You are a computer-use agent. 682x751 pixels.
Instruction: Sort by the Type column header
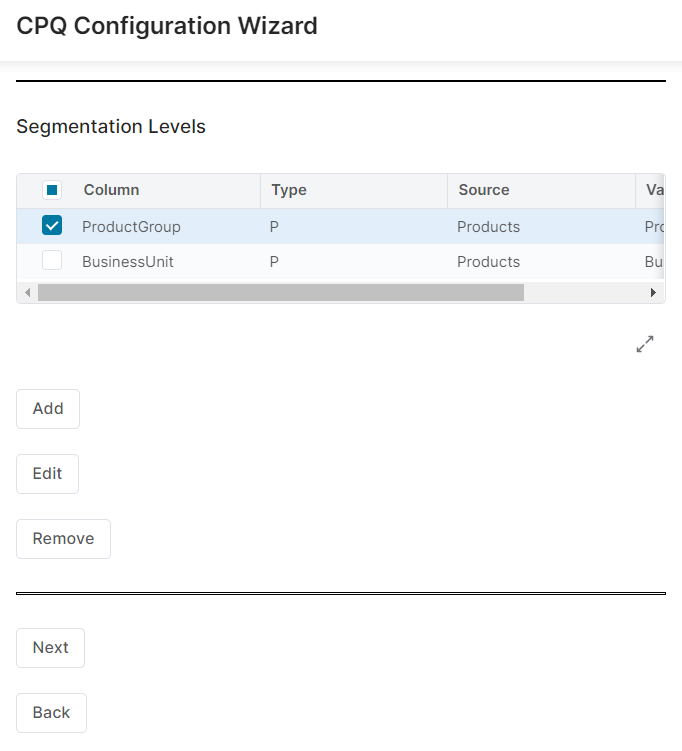click(x=289, y=190)
